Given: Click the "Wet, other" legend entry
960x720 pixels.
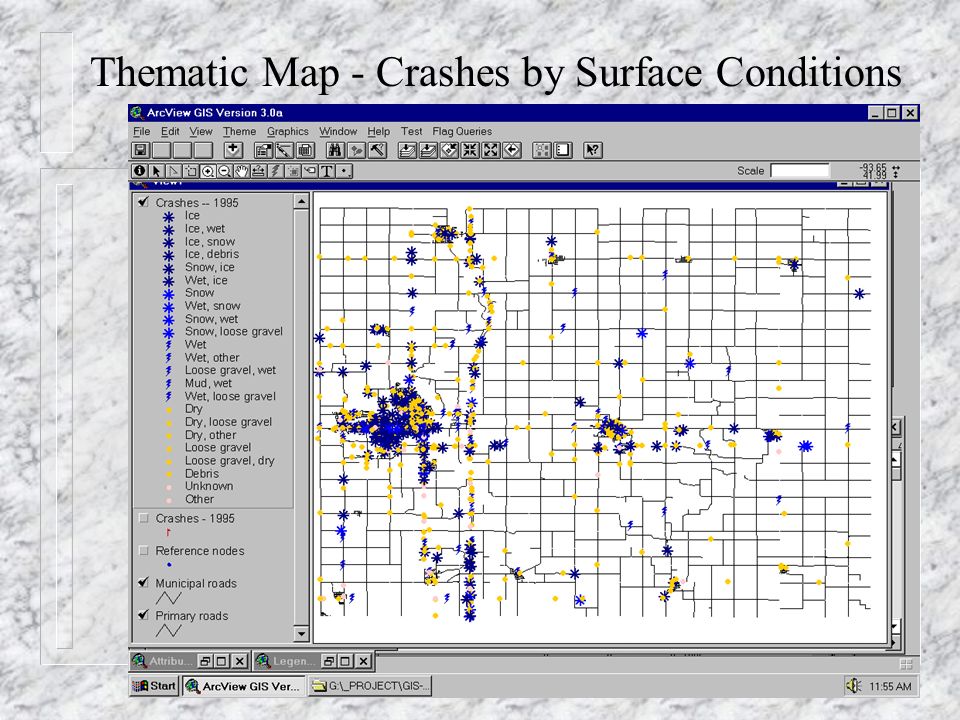Looking at the screenshot, I should pyautogui.click(x=212, y=358).
